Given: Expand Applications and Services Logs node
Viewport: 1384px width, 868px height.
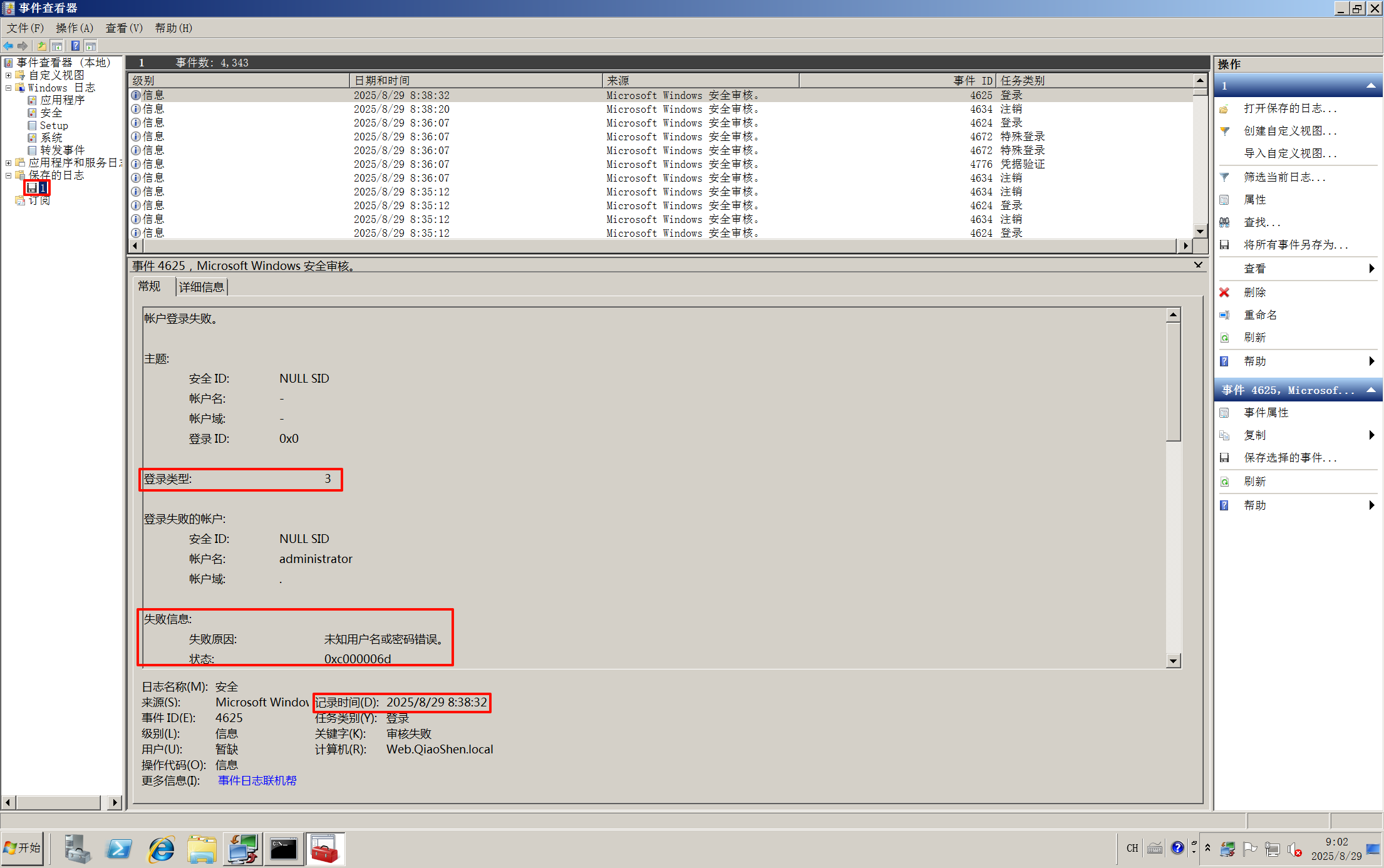Looking at the screenshot, I should (x=9, y=163).
